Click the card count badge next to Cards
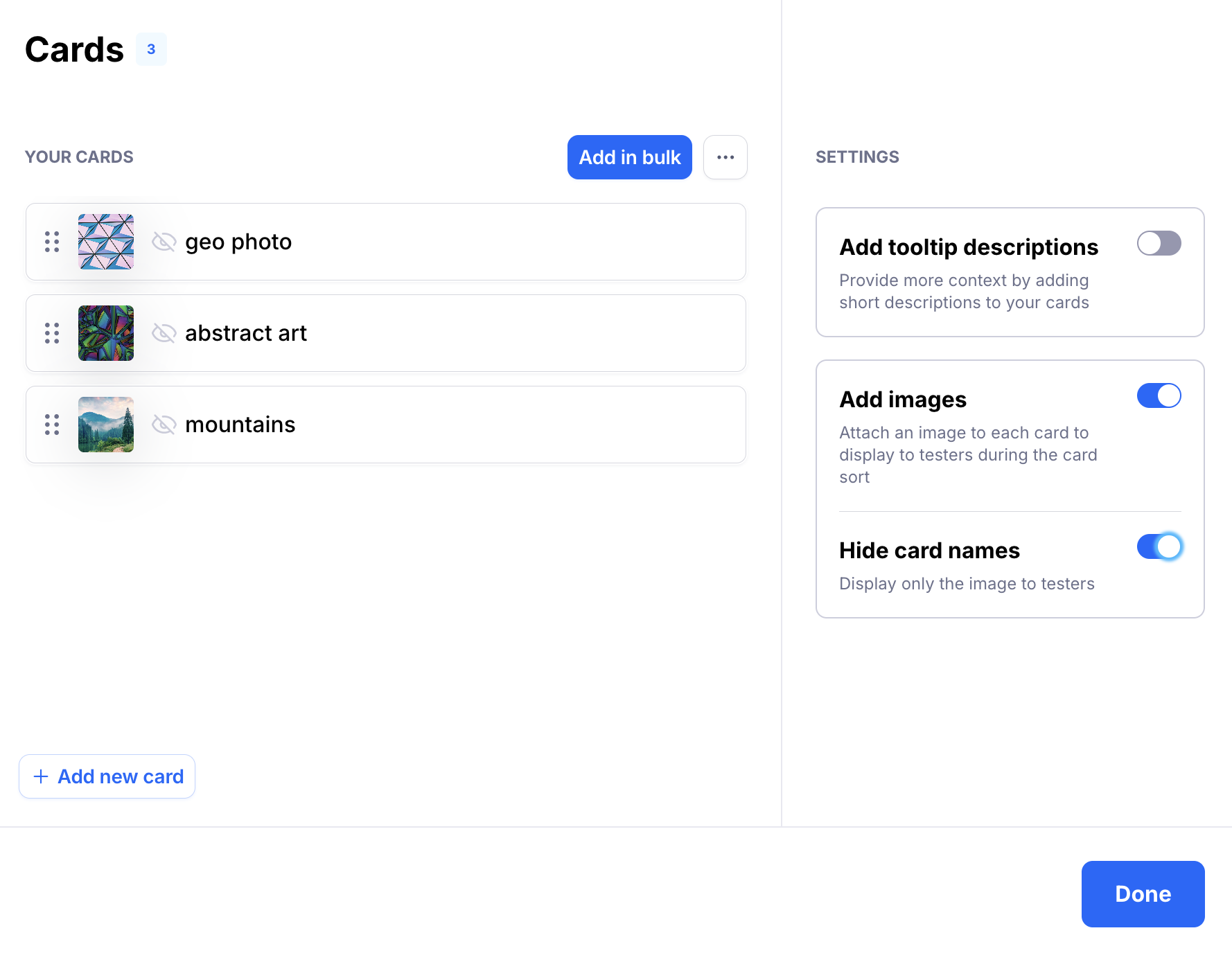The image size is (1232, 953). (151, 49)
